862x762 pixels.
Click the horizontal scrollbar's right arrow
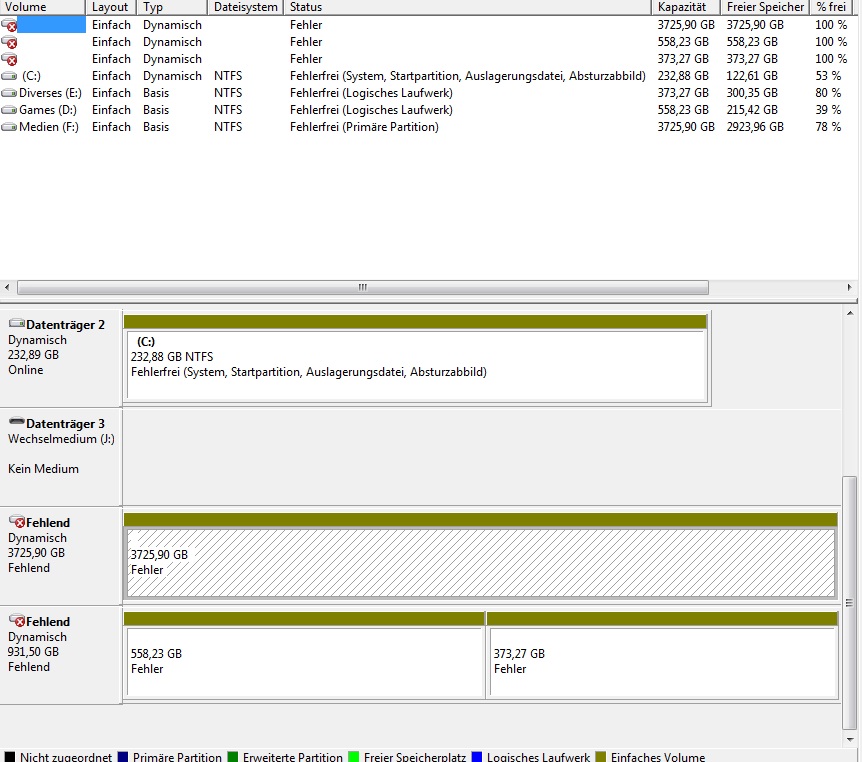849,287
